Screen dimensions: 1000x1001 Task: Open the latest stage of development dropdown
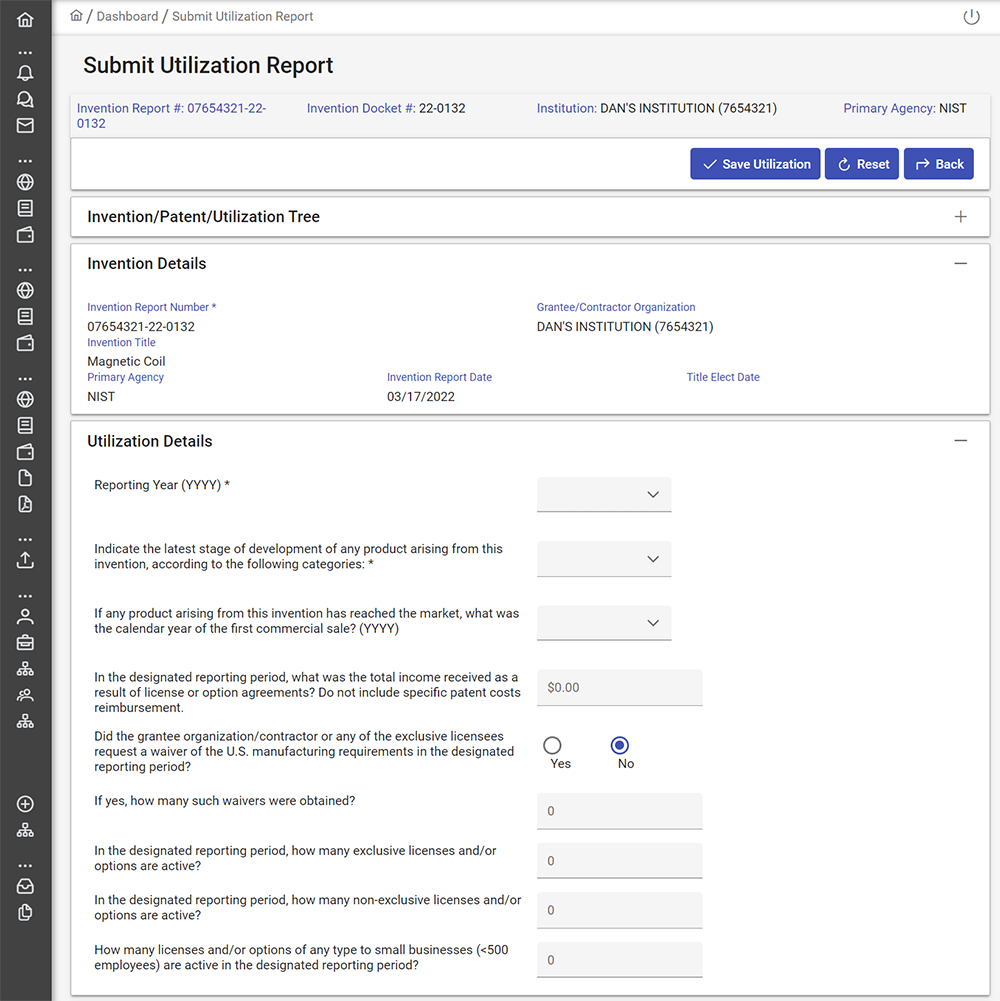[604, 559]
